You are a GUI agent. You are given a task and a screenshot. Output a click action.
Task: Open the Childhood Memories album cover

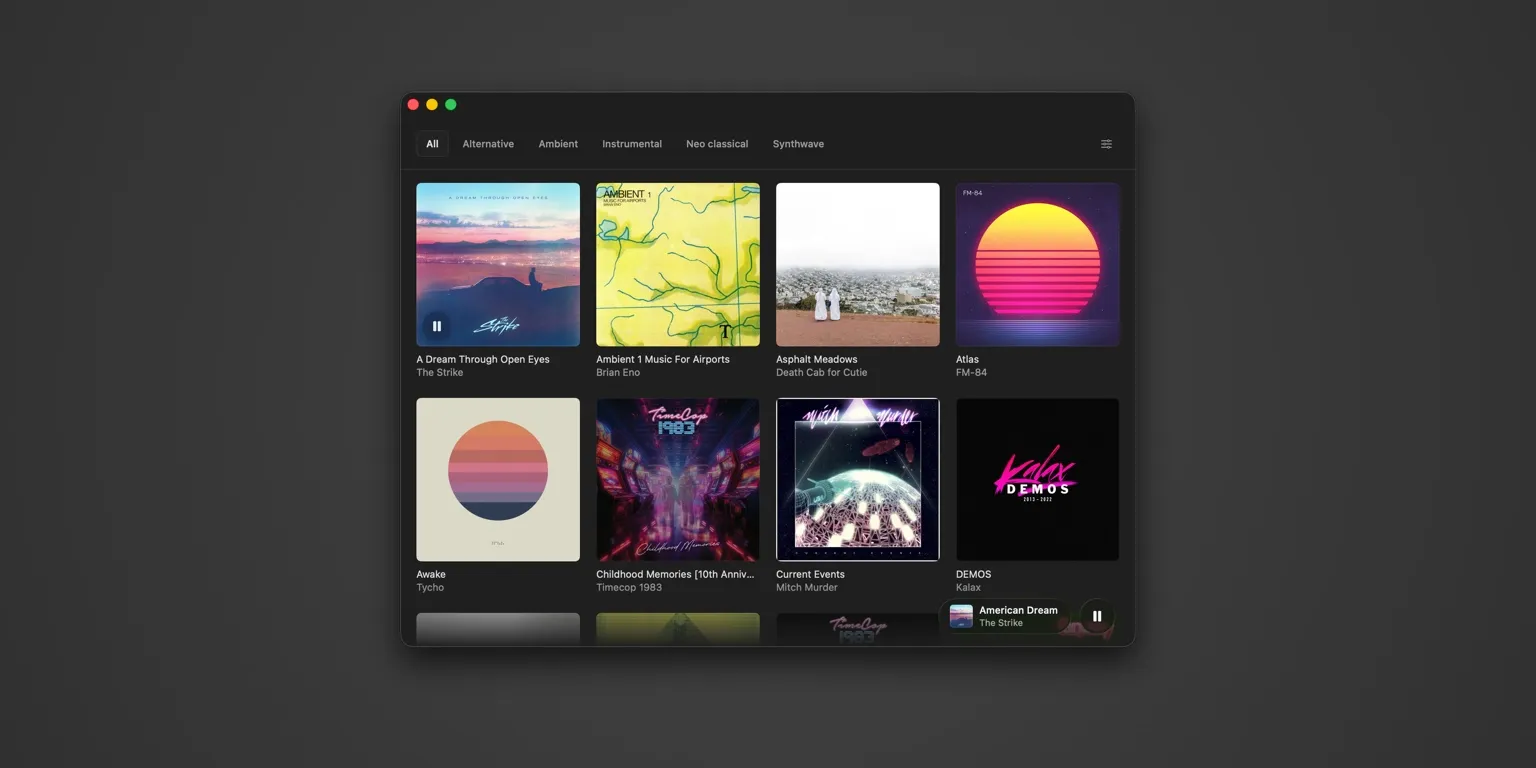678,480
